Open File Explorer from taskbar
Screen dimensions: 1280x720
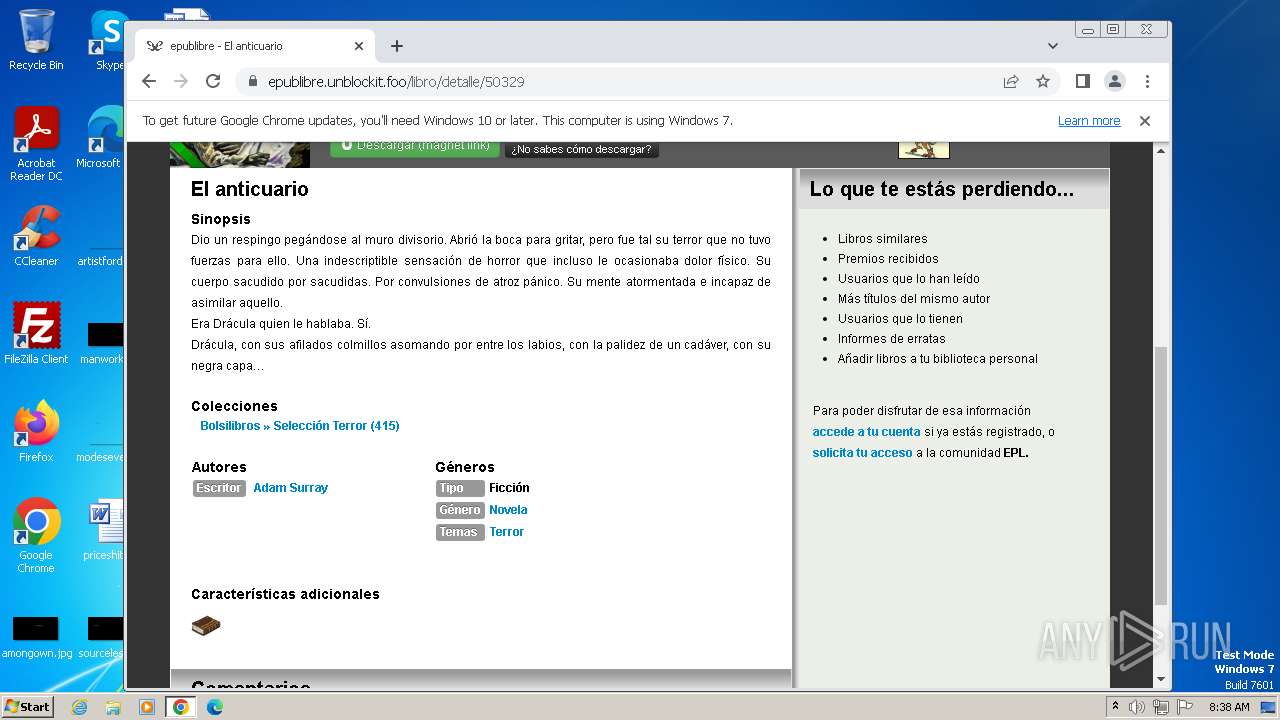point(113,707)
